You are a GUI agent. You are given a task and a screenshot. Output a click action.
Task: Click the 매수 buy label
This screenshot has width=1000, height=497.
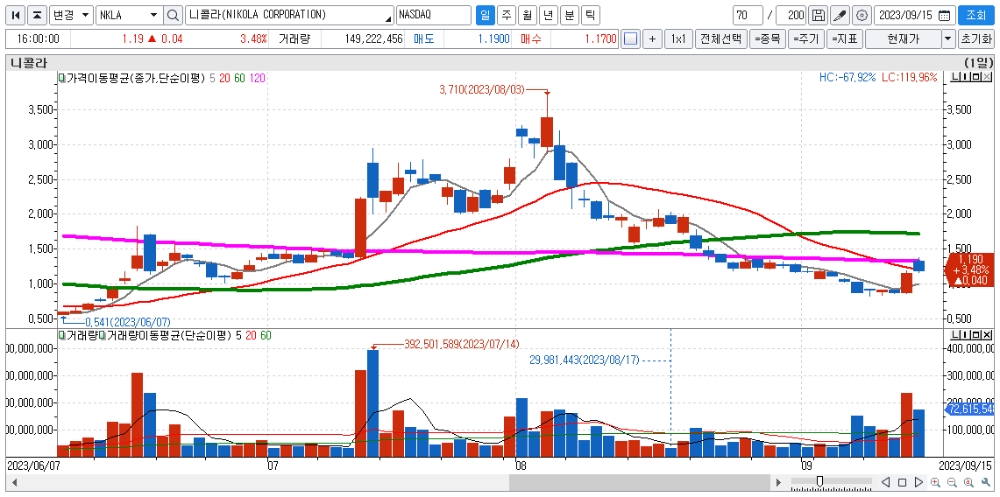click(x=531, y=39)
